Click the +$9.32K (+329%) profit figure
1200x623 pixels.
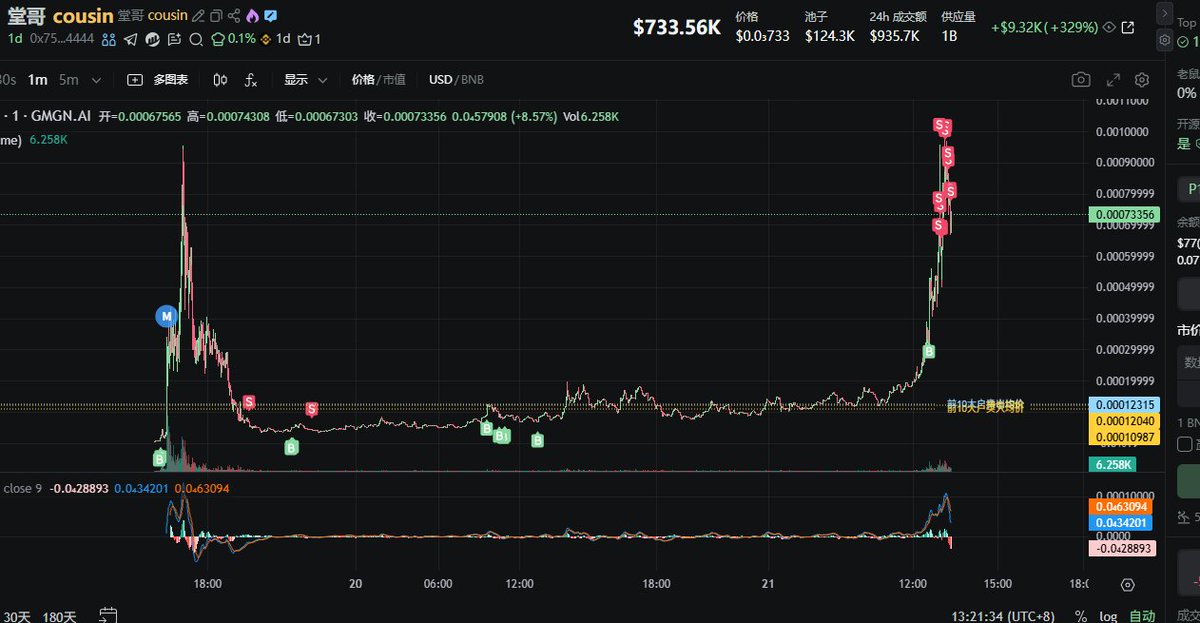[x=1044, y=27]
